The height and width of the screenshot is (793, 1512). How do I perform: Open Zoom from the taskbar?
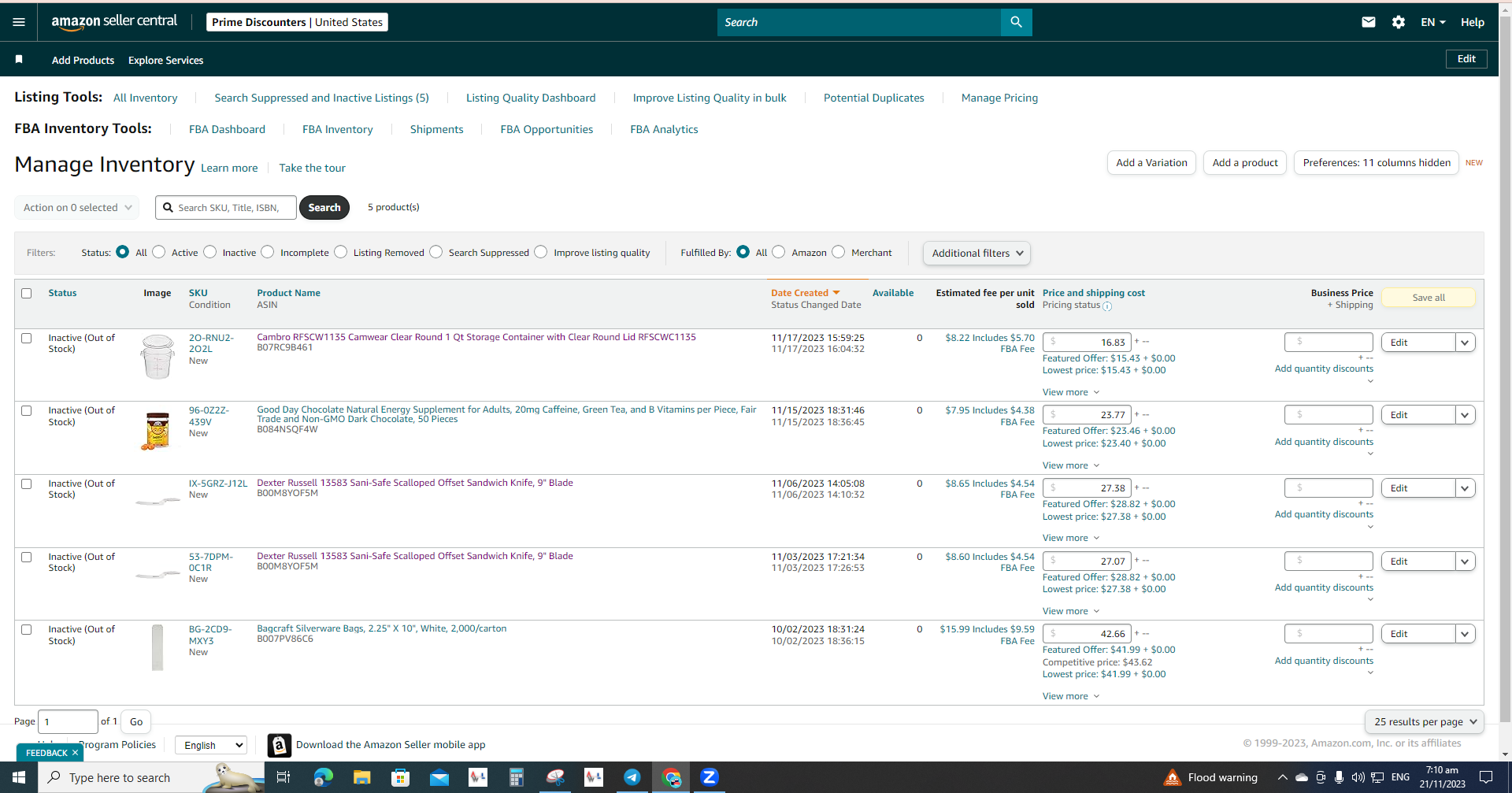(710, 777)
